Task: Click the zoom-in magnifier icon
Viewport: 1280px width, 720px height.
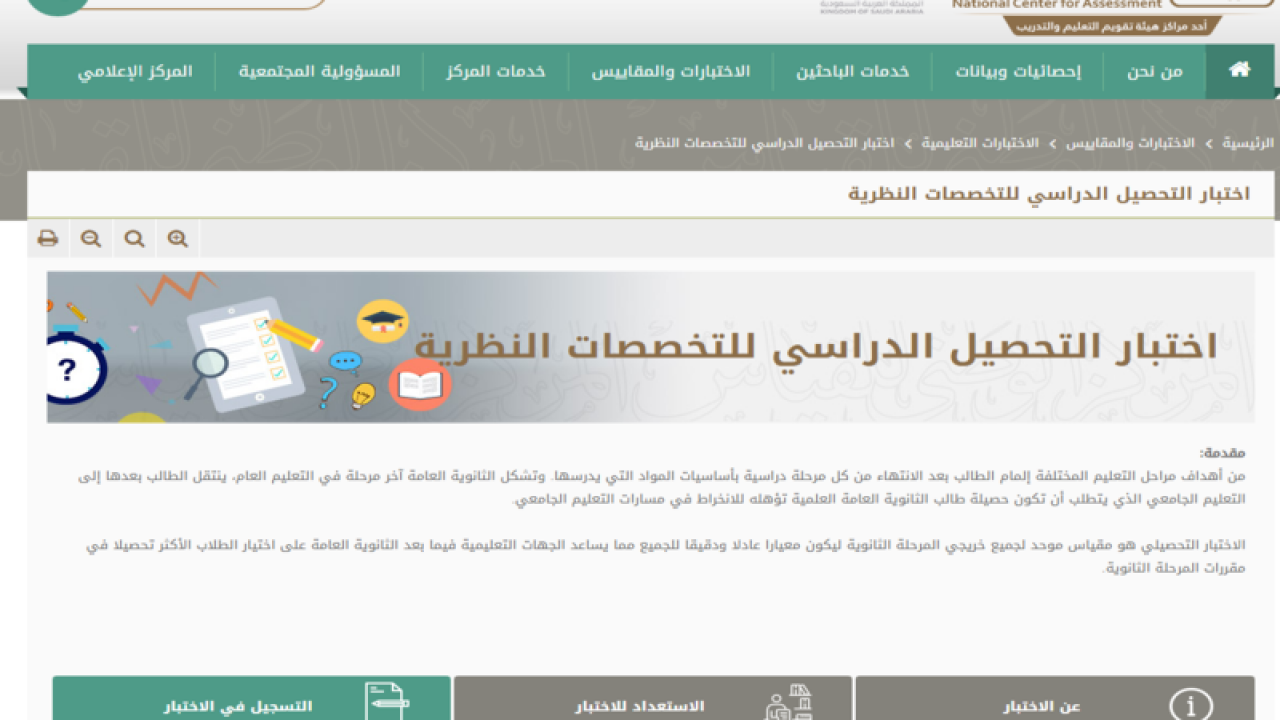Action: 178,239
